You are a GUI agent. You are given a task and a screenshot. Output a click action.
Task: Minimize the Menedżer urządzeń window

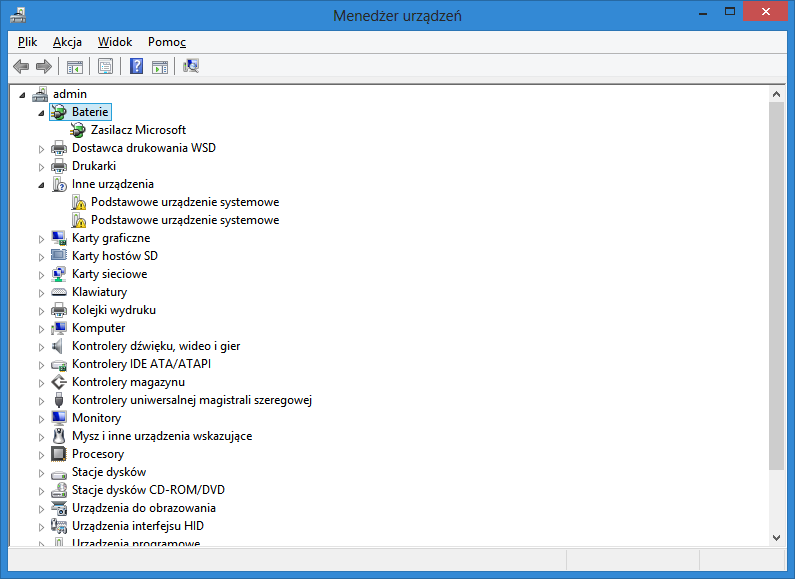pyautogui.click(x=703, y=12)
